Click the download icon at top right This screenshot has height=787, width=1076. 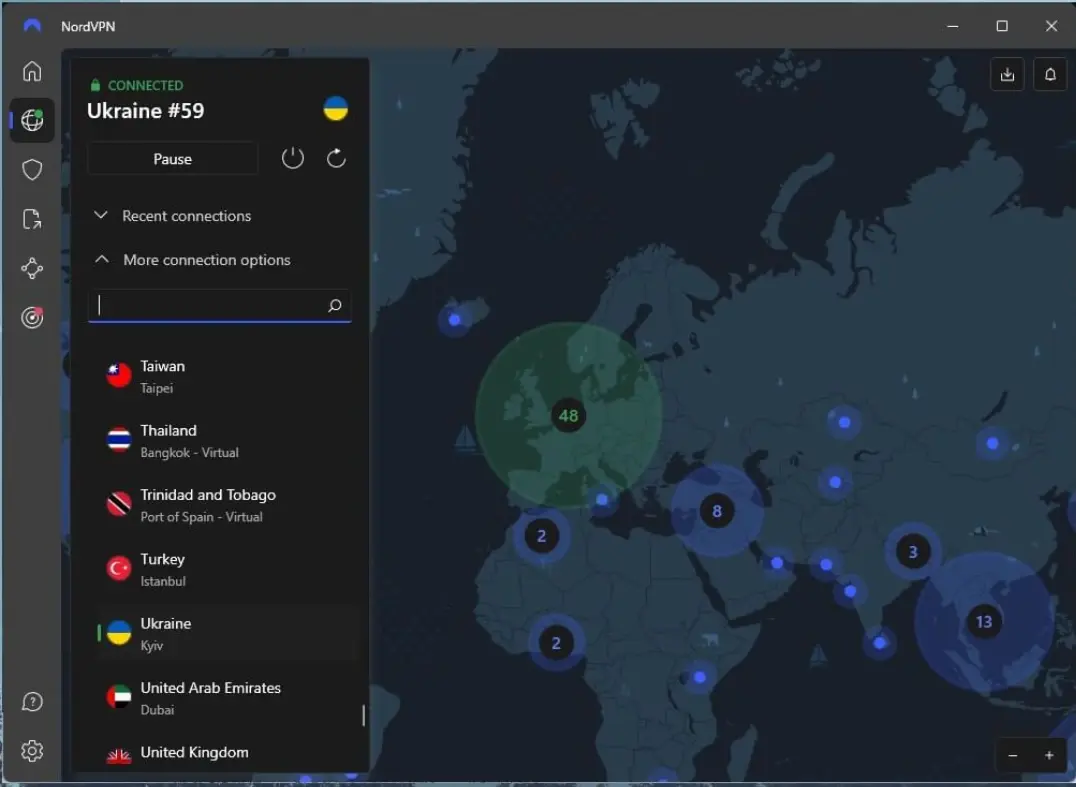(1007, 75)
